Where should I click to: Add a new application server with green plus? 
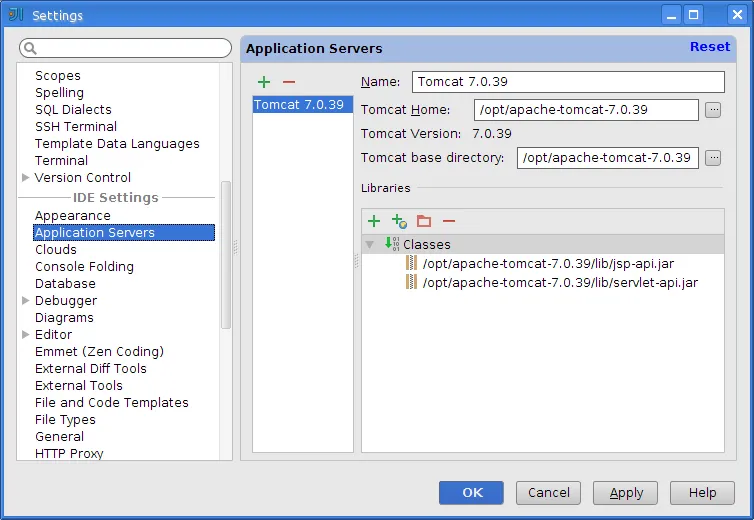coord(264,82)
